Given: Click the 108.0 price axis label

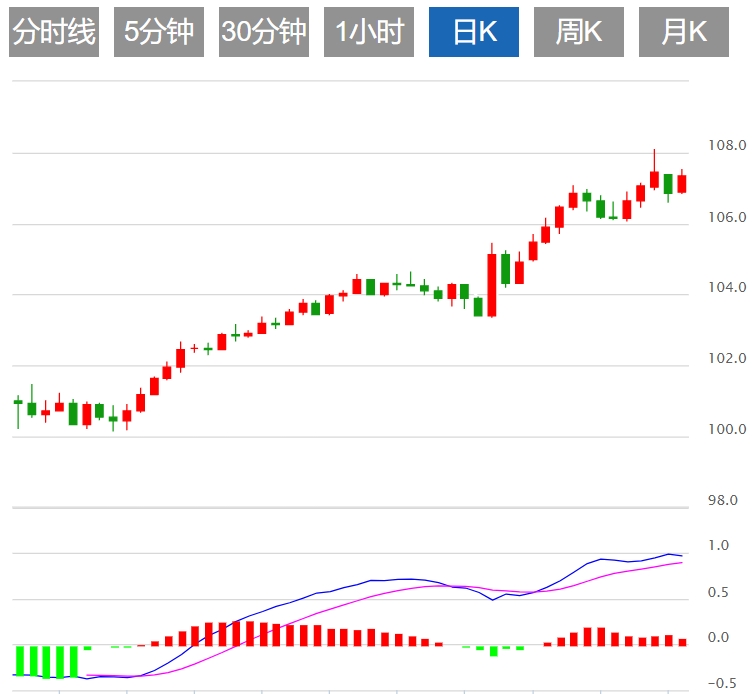Looking at the screenshot, I should 727,146.
